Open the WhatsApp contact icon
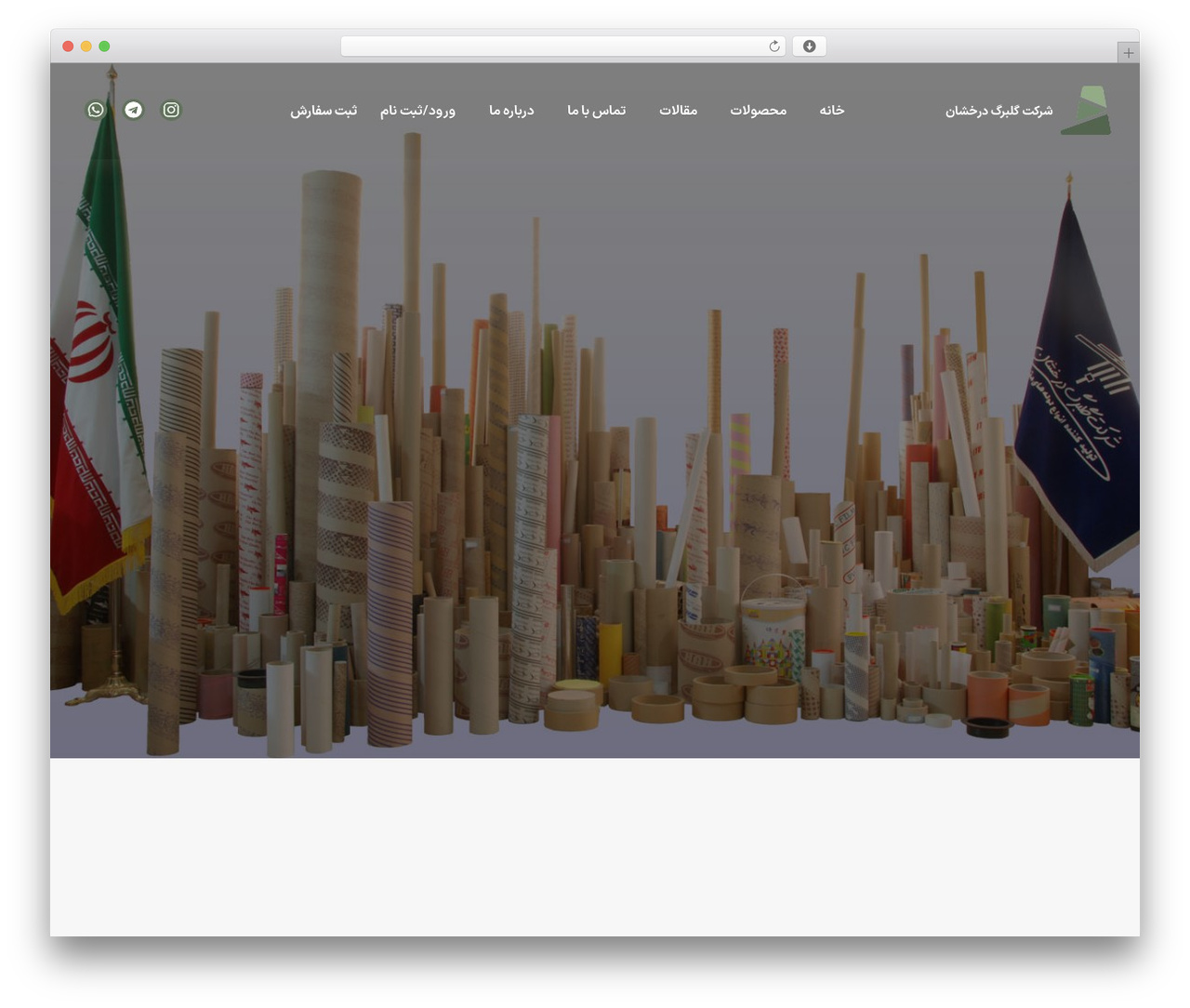The height and width of the screenshot is (1008, 1190). 96,110
